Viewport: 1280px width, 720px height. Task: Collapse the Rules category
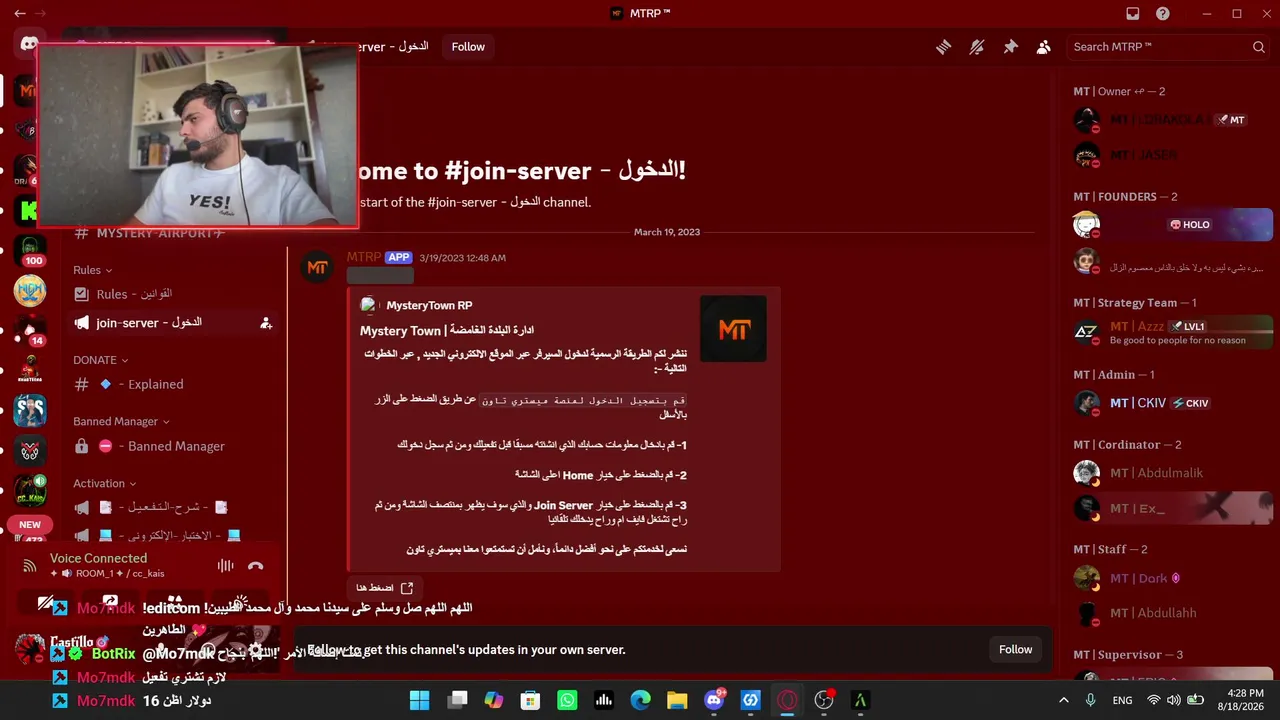pos(92,270)
